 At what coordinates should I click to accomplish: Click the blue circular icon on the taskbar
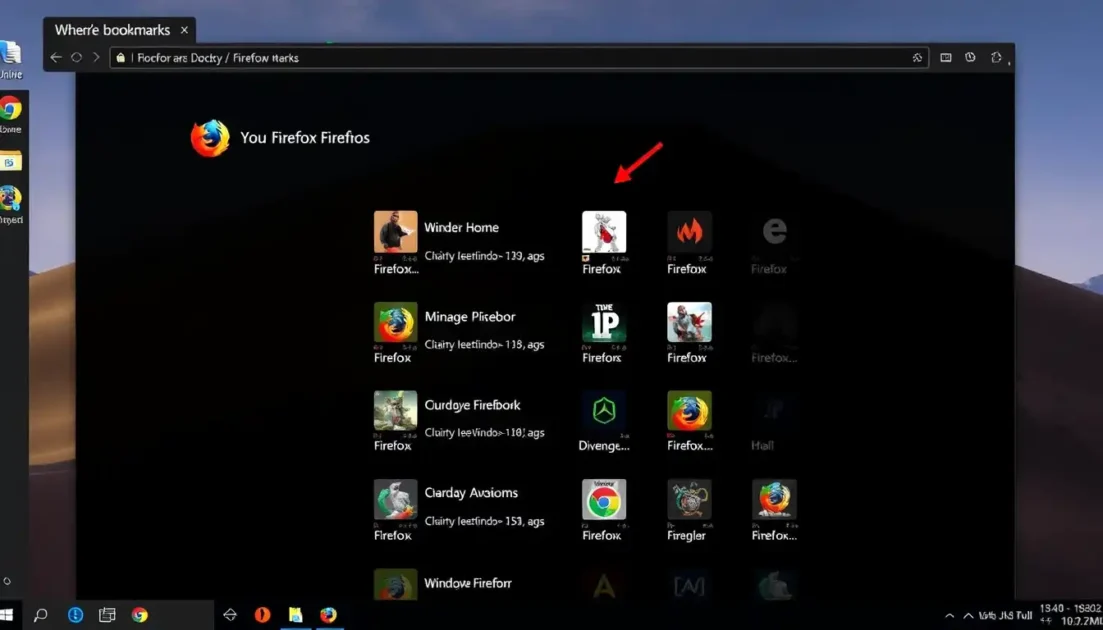click(x=75, y=615)
